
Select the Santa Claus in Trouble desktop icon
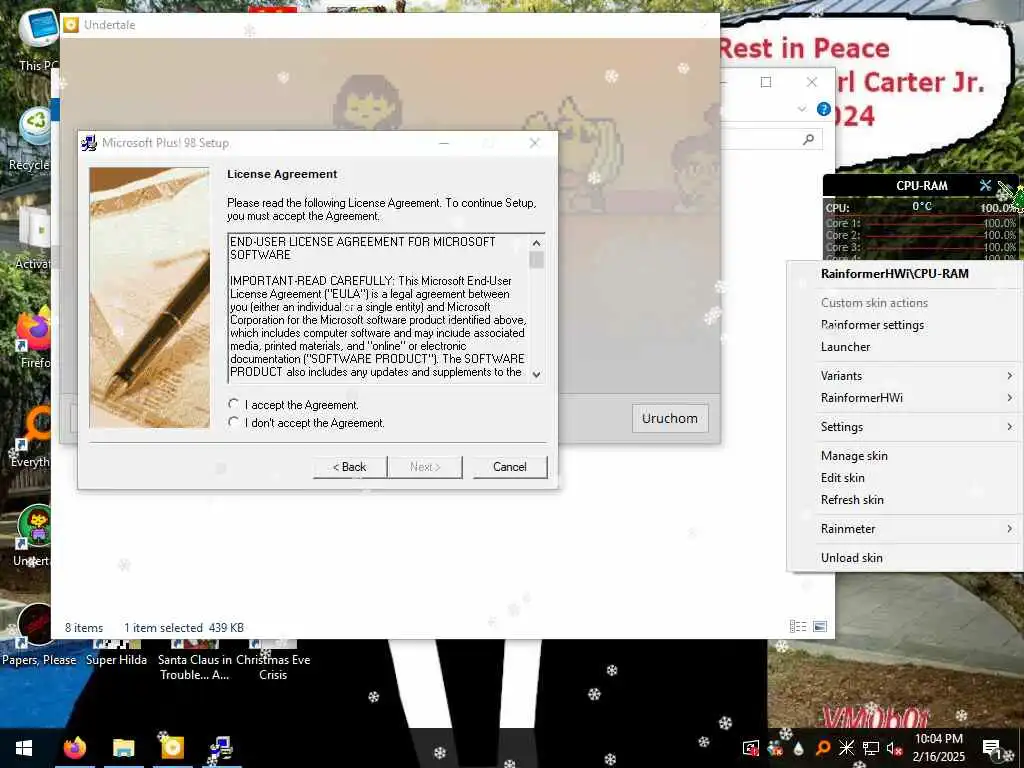[195, 660]
